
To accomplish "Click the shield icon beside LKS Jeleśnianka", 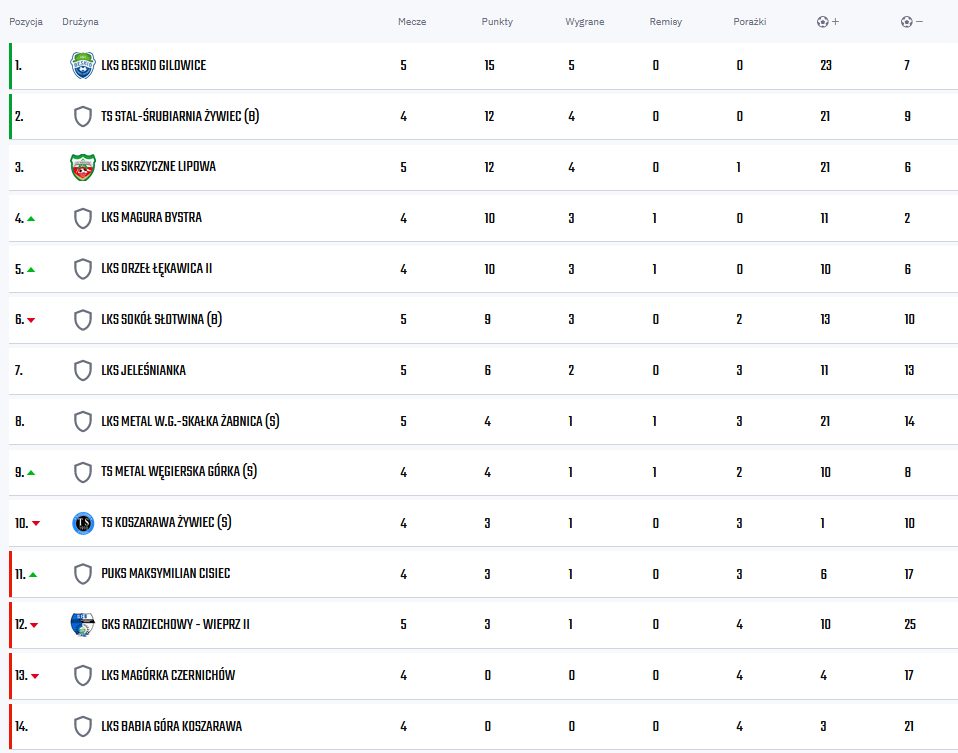I will tap(82, 370).
